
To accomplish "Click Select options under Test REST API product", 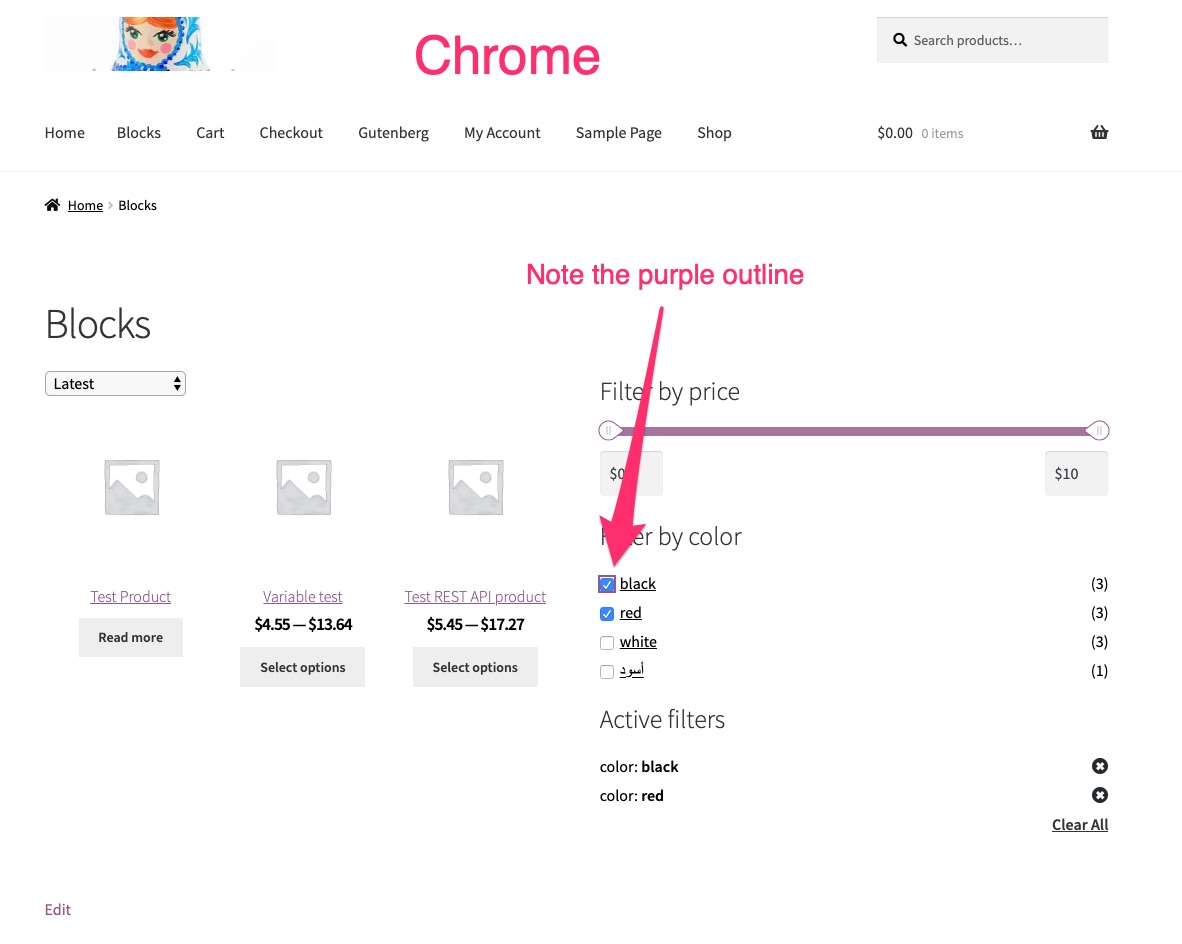I will [x=475, y=667].
